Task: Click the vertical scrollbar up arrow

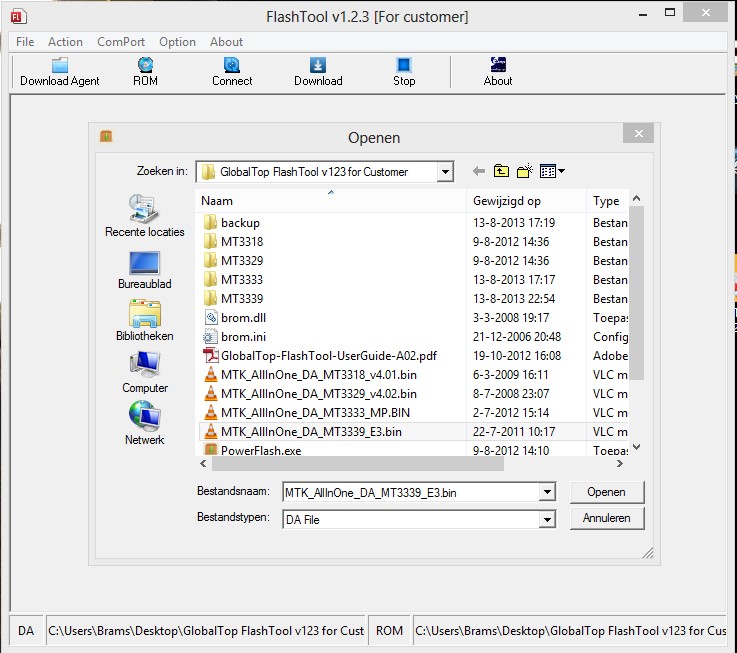Action: [x=636, y=198]
